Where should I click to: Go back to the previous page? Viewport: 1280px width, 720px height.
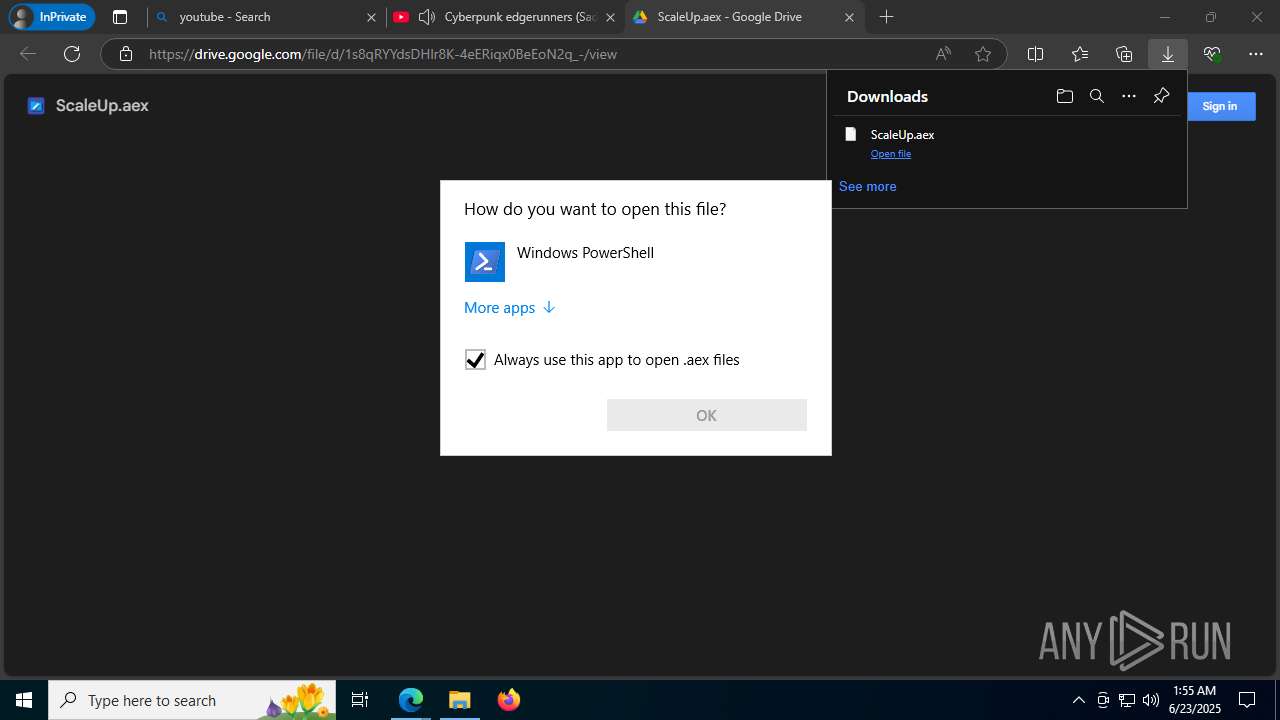[x=28, y=54]
